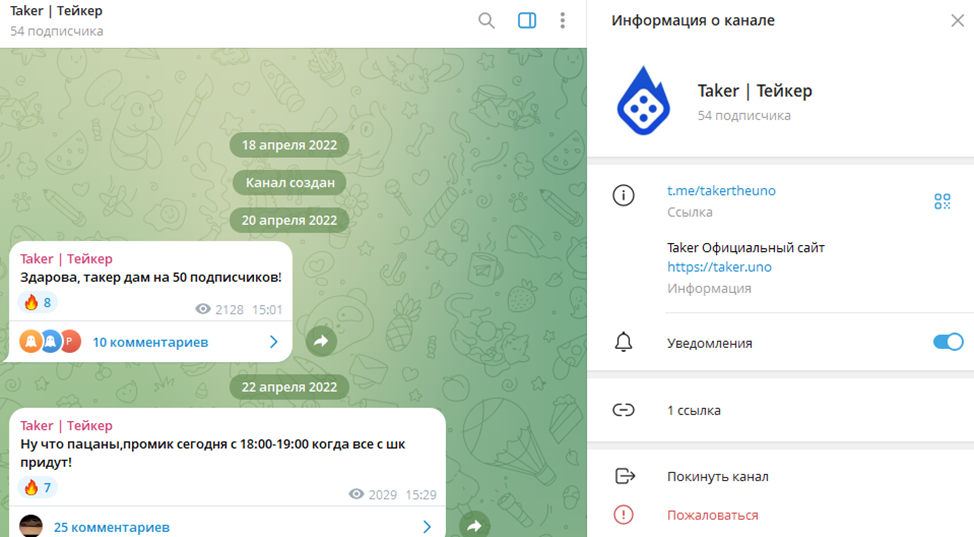Expand arrow next to 25 комментариев
974x537 pixels.
coord(427,527)
